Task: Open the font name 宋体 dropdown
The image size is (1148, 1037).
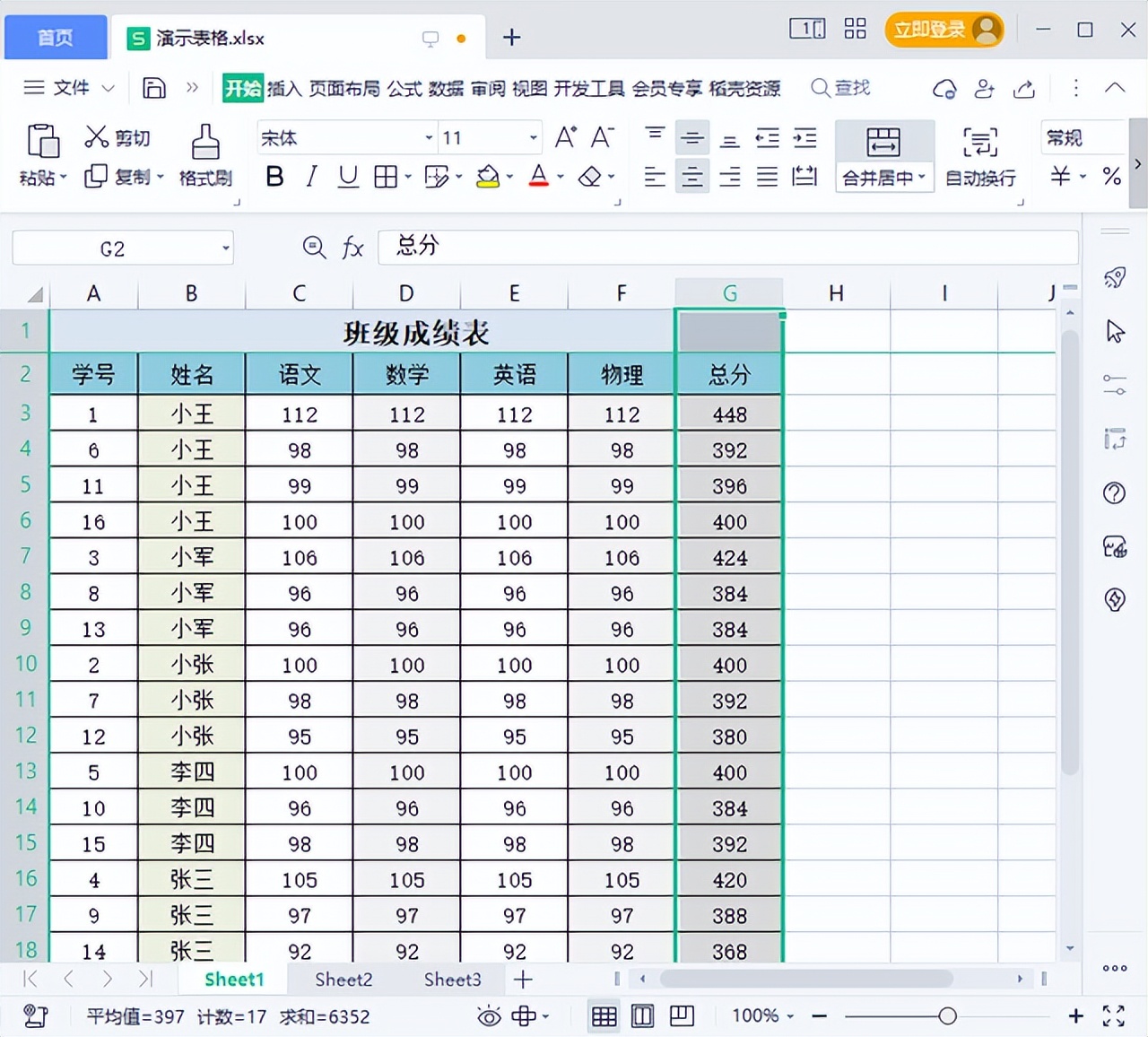Action: (428, 137)
